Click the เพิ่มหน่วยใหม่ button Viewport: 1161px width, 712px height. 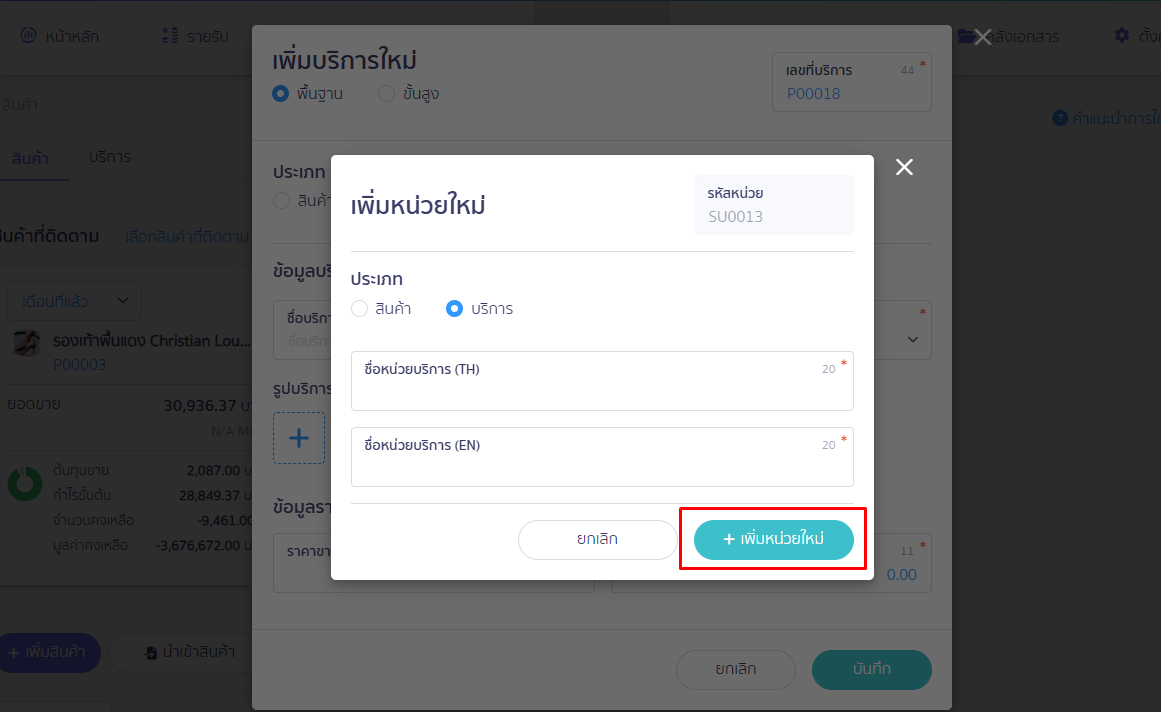click(x=772, y=539)
